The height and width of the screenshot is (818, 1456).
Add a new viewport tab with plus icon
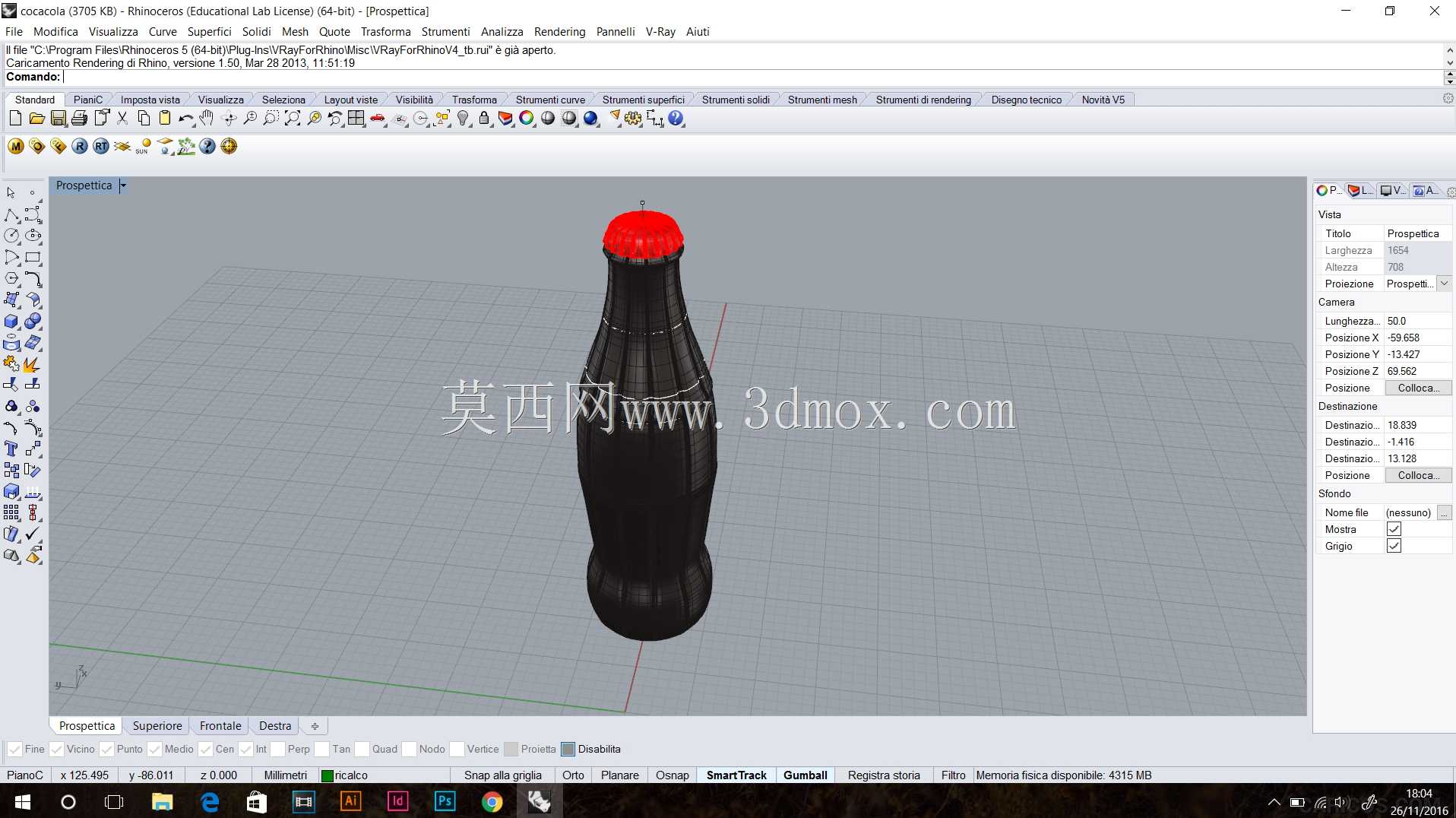(x=315, y=726)
